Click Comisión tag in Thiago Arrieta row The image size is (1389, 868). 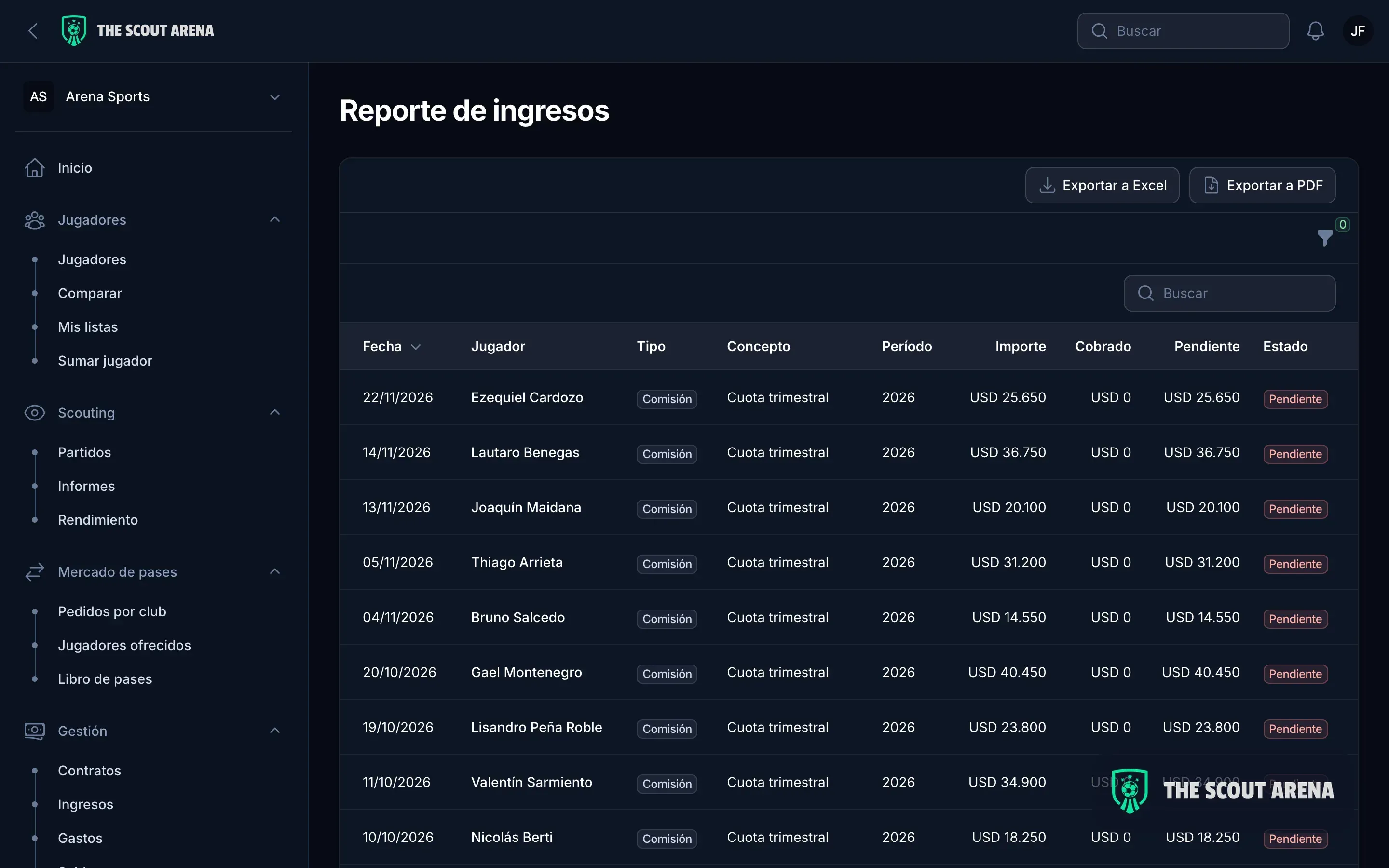tap(667, 564)
